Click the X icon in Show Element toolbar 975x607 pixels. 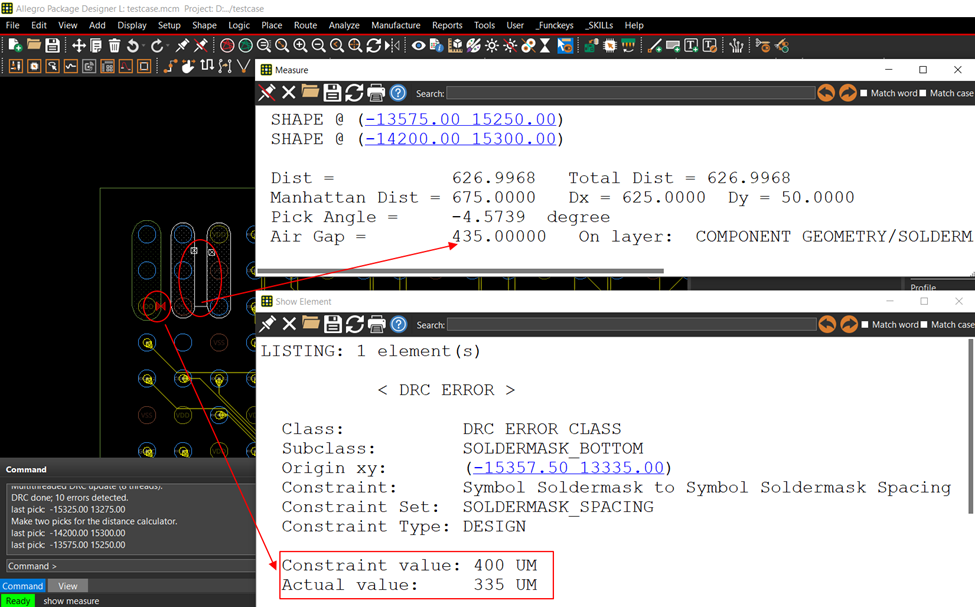[x=289, y=324]
